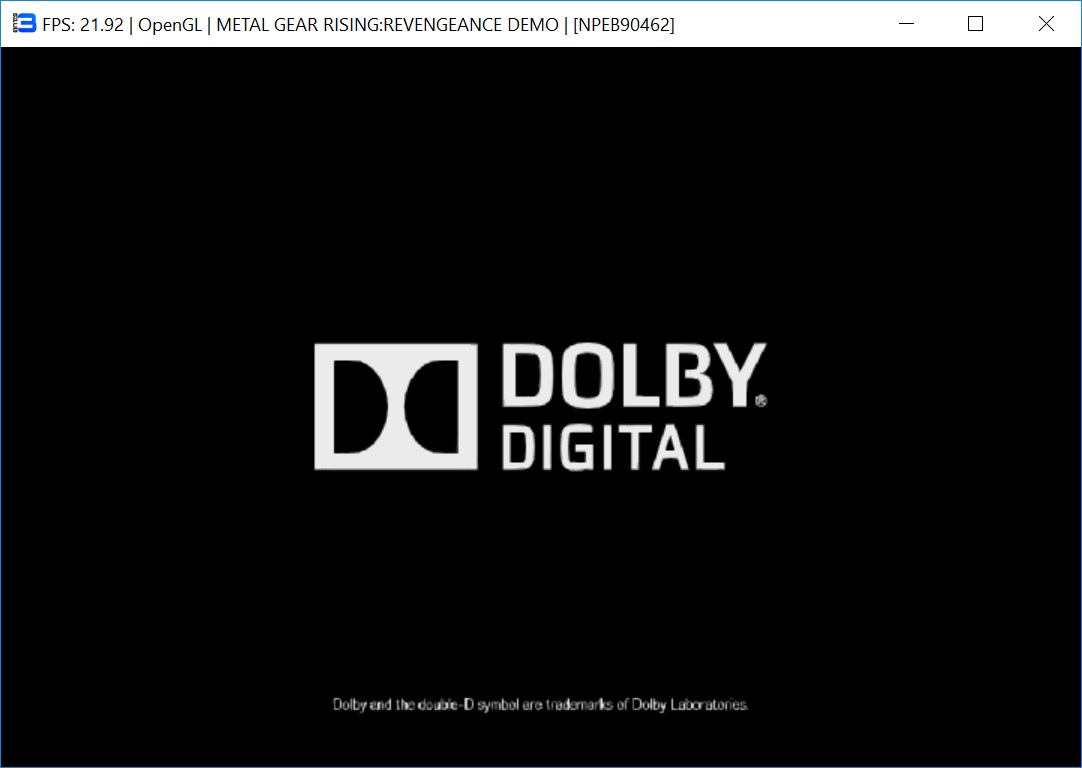Click the right D shape in Dolby symbol

(x=436, y=406)
